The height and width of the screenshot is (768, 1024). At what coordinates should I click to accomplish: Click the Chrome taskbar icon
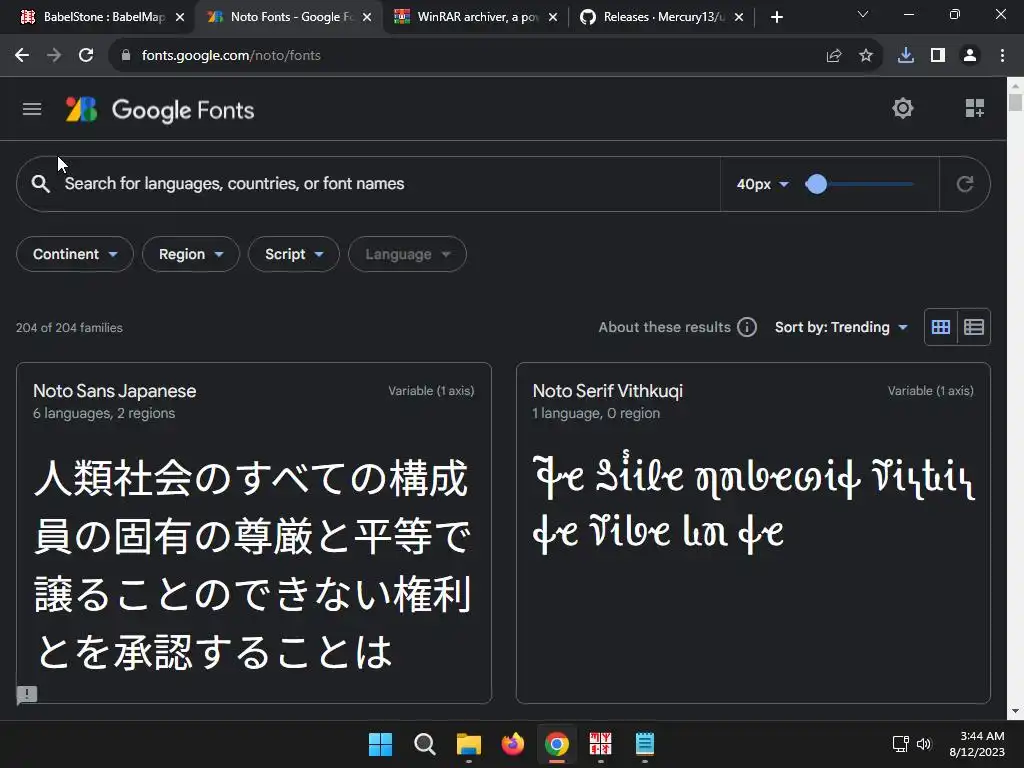[556, 744]
